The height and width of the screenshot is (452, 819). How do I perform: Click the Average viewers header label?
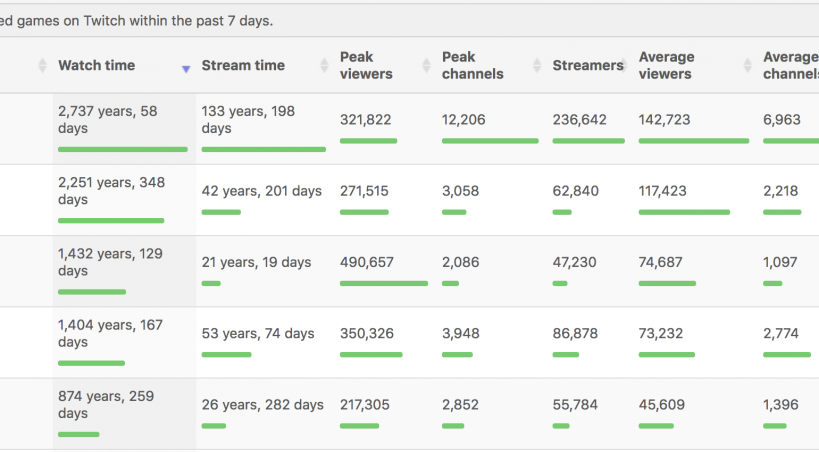[x=666, y=66]
